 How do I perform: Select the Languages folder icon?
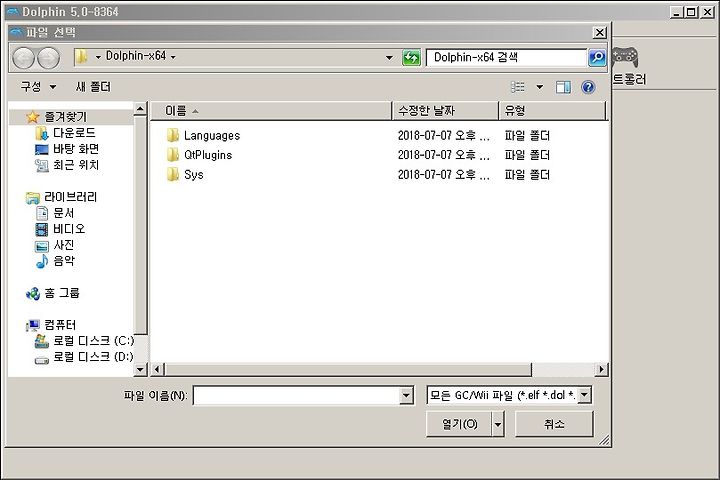click(x=173, y=135)
